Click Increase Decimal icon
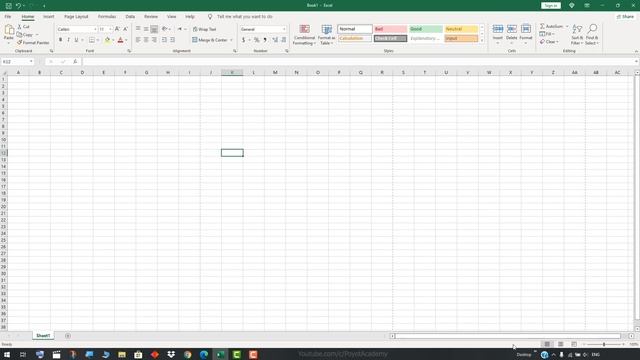 point(275,40)
